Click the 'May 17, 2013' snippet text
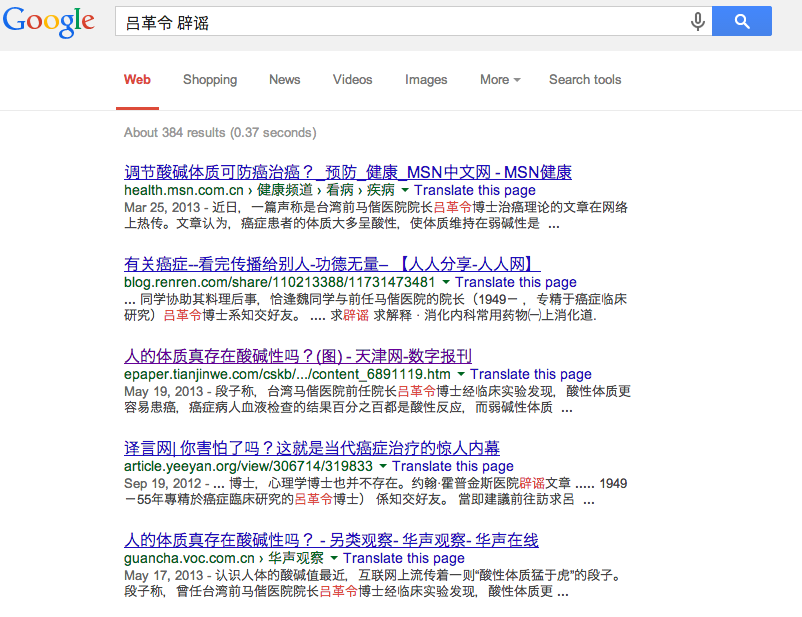 pos(164,576)
